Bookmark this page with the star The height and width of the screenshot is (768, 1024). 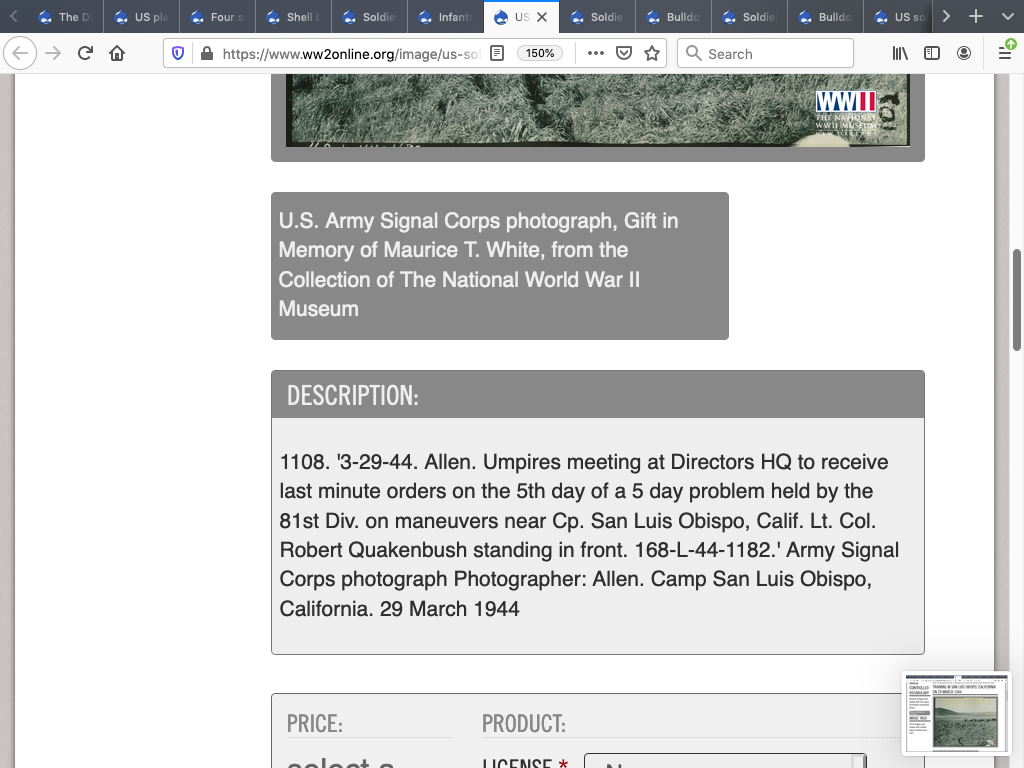[652, 53]
